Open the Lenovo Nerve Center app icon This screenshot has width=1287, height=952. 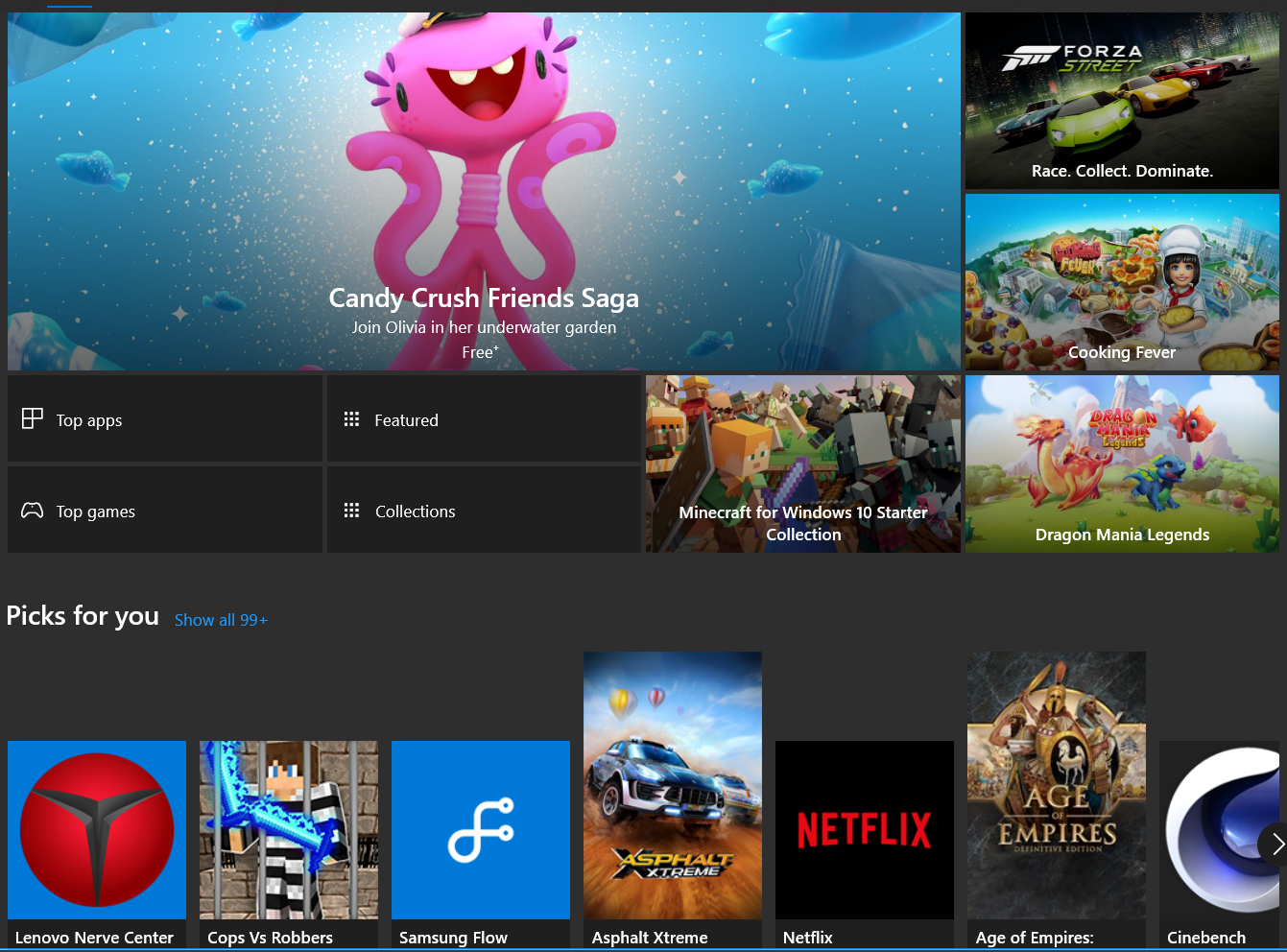[97, 830]
